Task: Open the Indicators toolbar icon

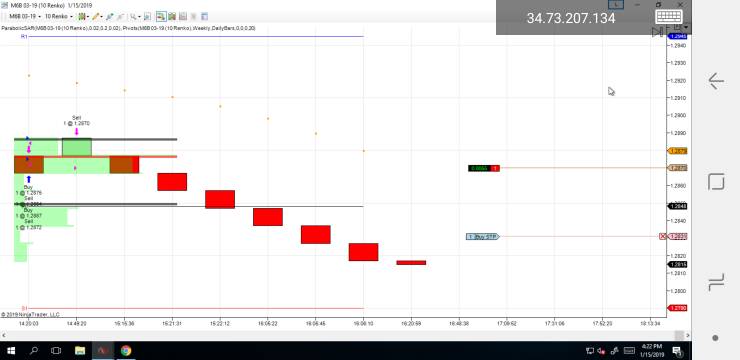Action: pyautogui.click(x=172, y=17)
